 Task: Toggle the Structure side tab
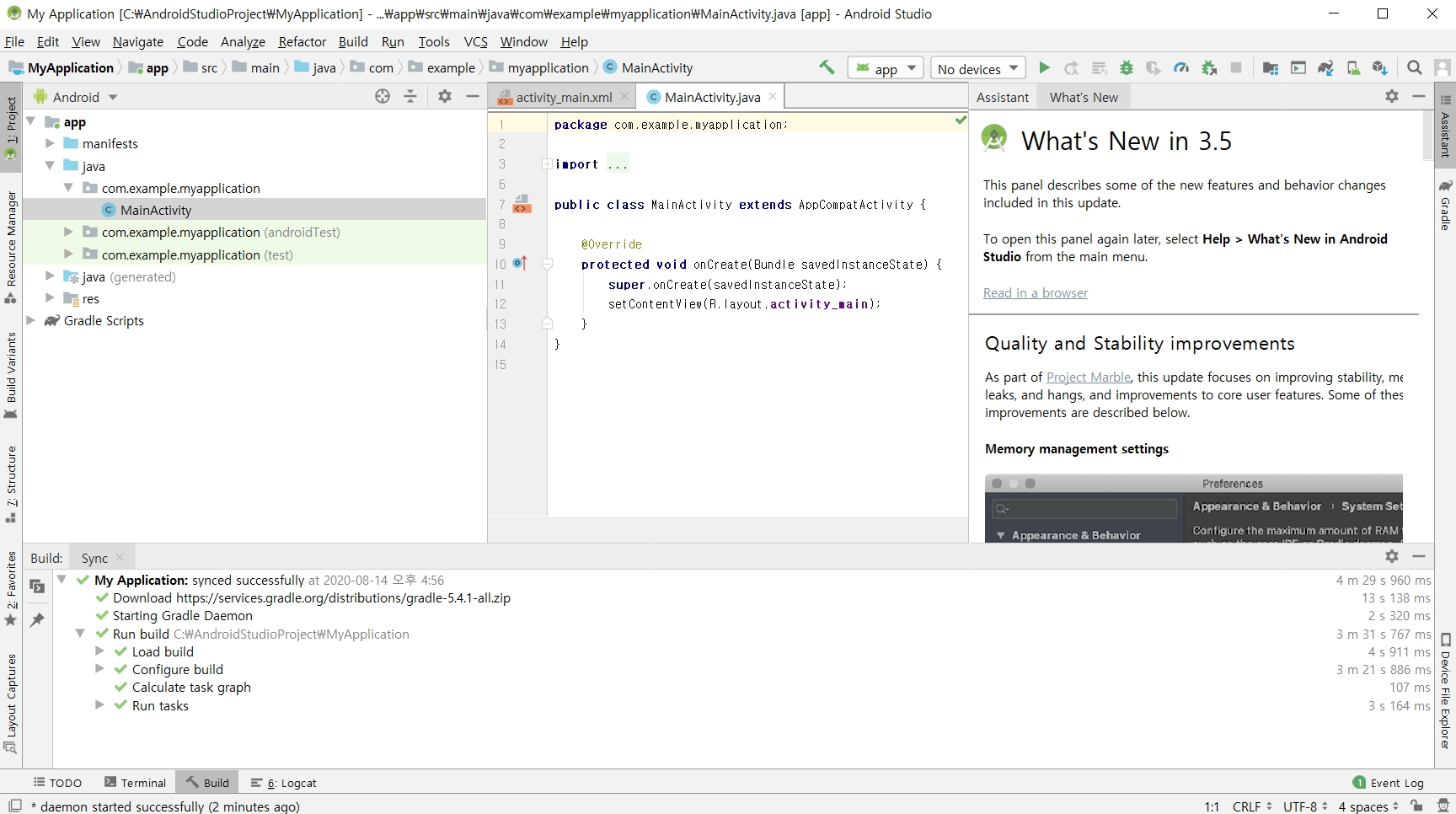(11, 484)
